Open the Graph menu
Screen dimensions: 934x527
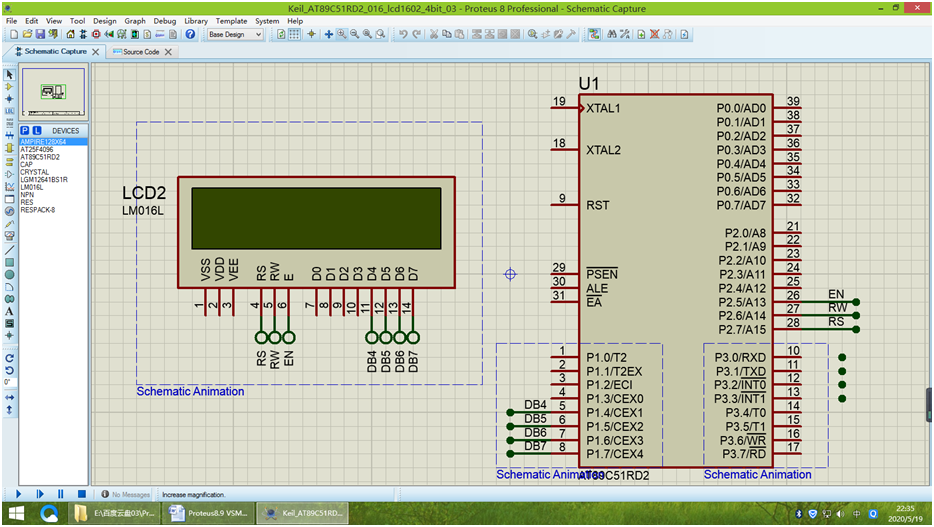(135, 21)
